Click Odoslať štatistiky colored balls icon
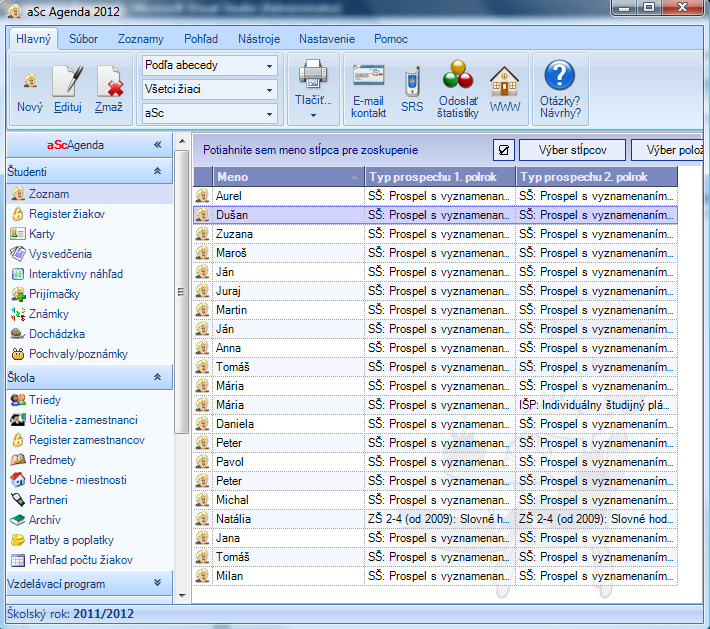The height and width of the screenshot is (629, 710). click(x=458, y=74)
